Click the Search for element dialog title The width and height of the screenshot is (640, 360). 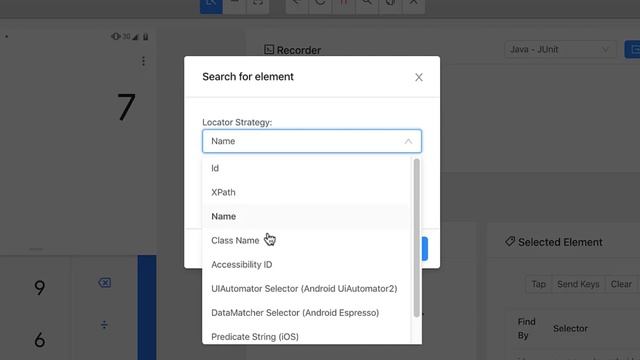pyautogui.click(x=248, y=77)
